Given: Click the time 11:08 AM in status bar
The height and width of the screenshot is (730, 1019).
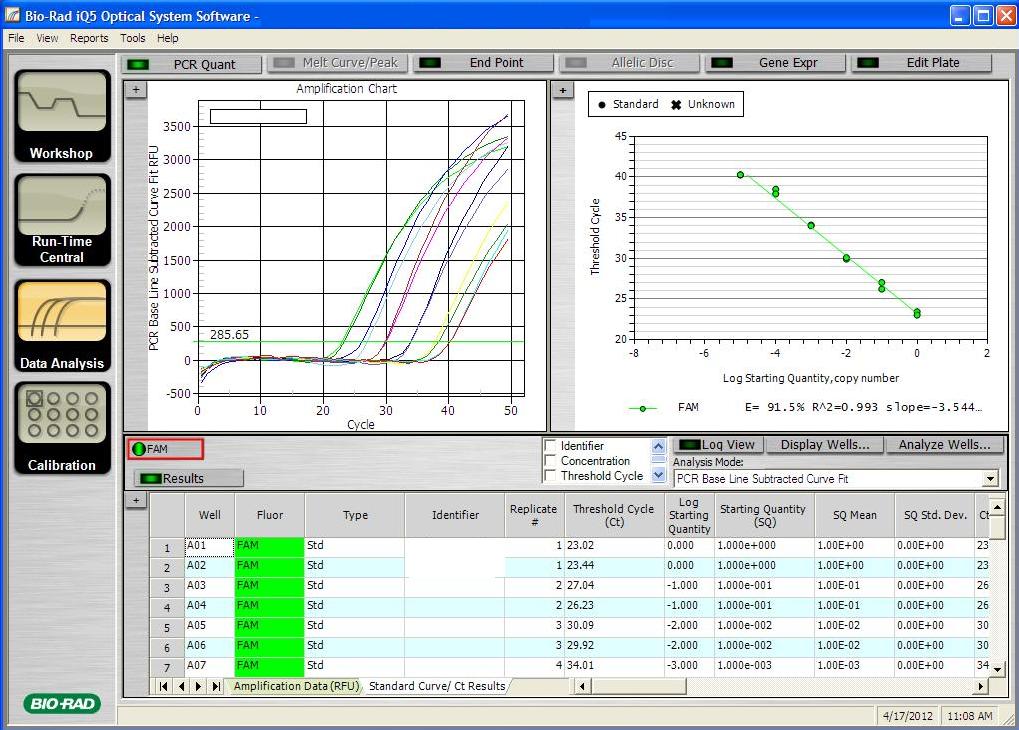Looking at the screenshot, I should [970, 716].
